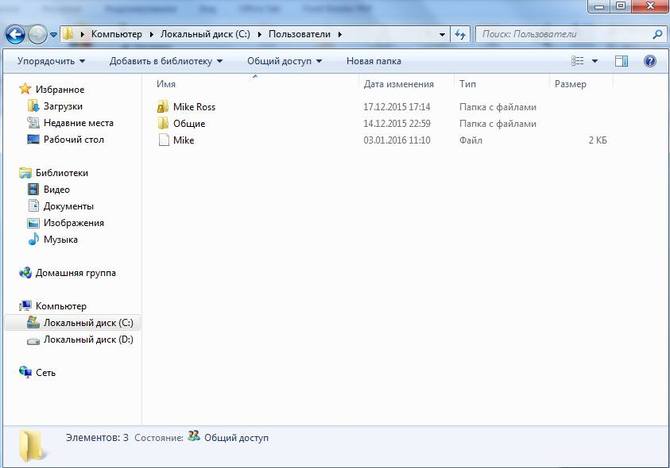Click the Сеть network icon
This screenshot has width=670, height=468.
pyautogui.click(x=25, y=372)
